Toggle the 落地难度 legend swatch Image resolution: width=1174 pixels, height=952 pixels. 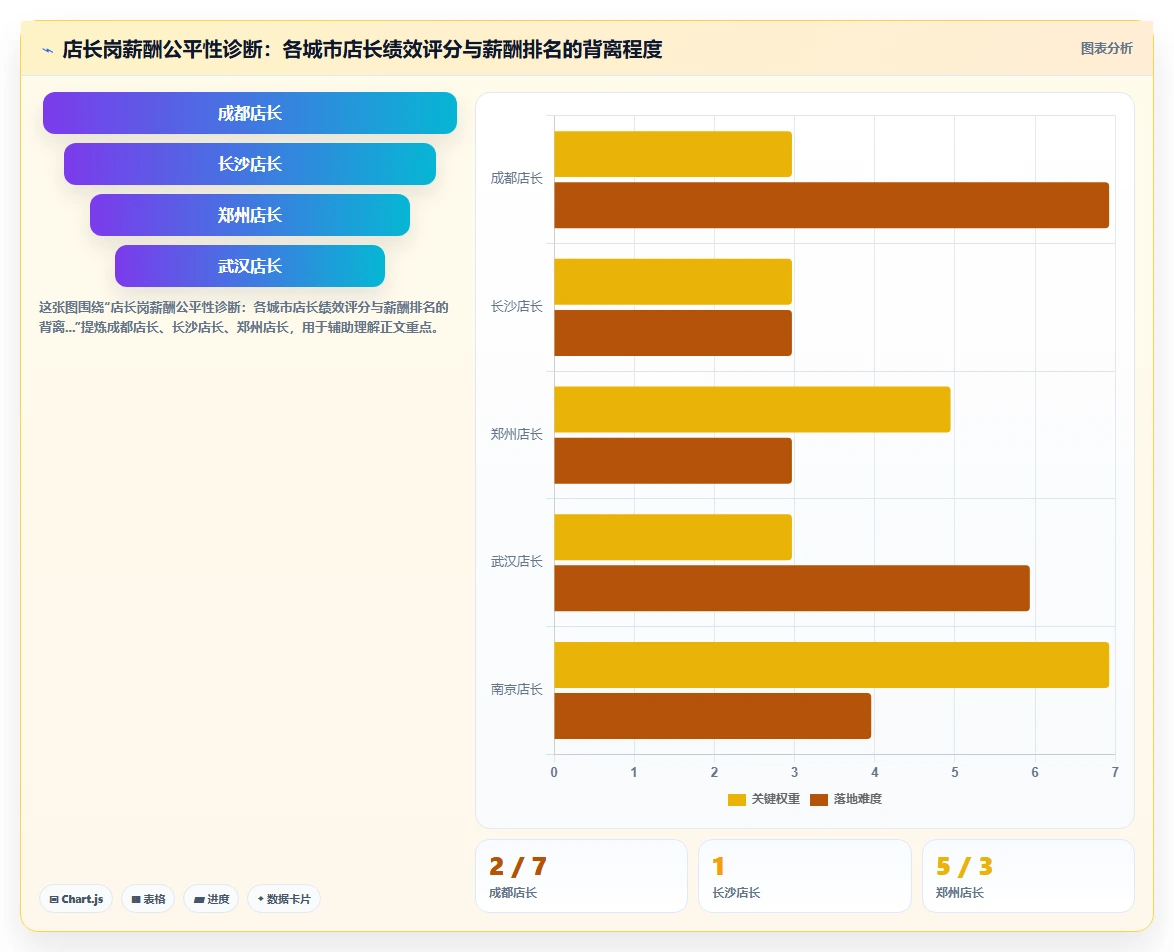pos(819,799)
